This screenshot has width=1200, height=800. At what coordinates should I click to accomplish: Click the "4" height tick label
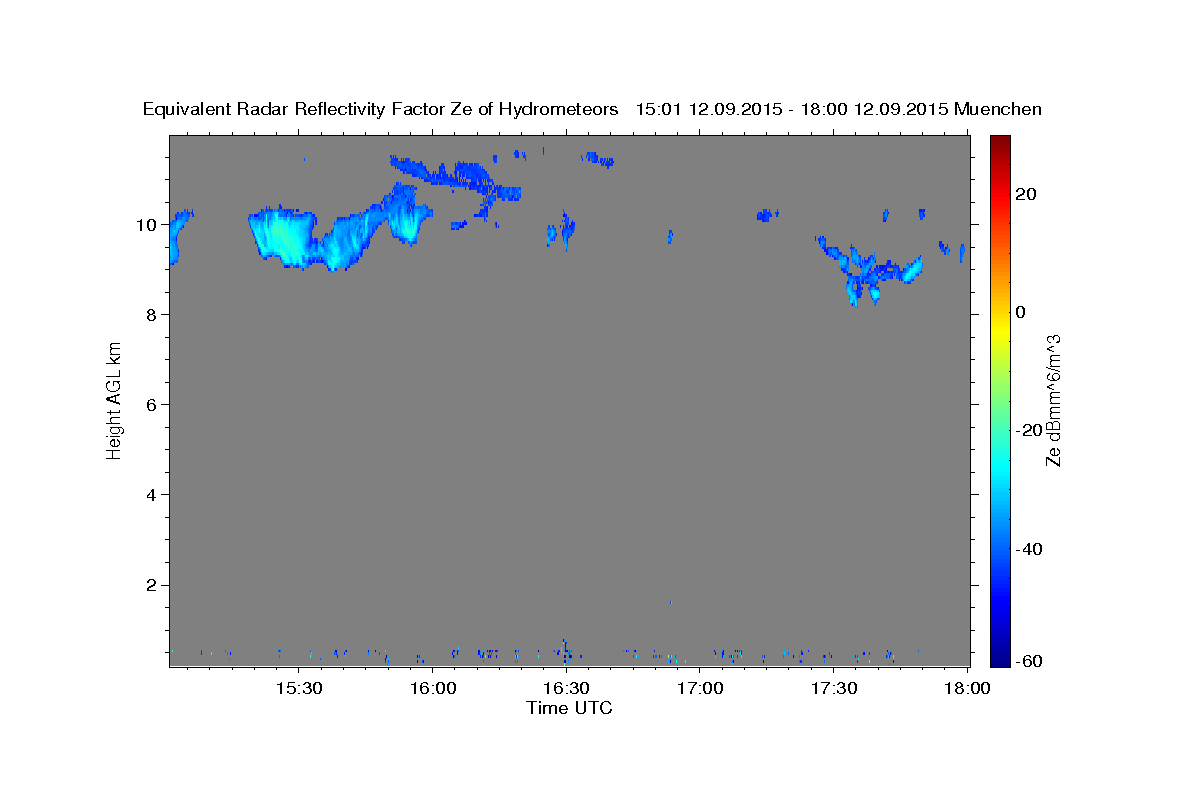click(x=154, y=495)
